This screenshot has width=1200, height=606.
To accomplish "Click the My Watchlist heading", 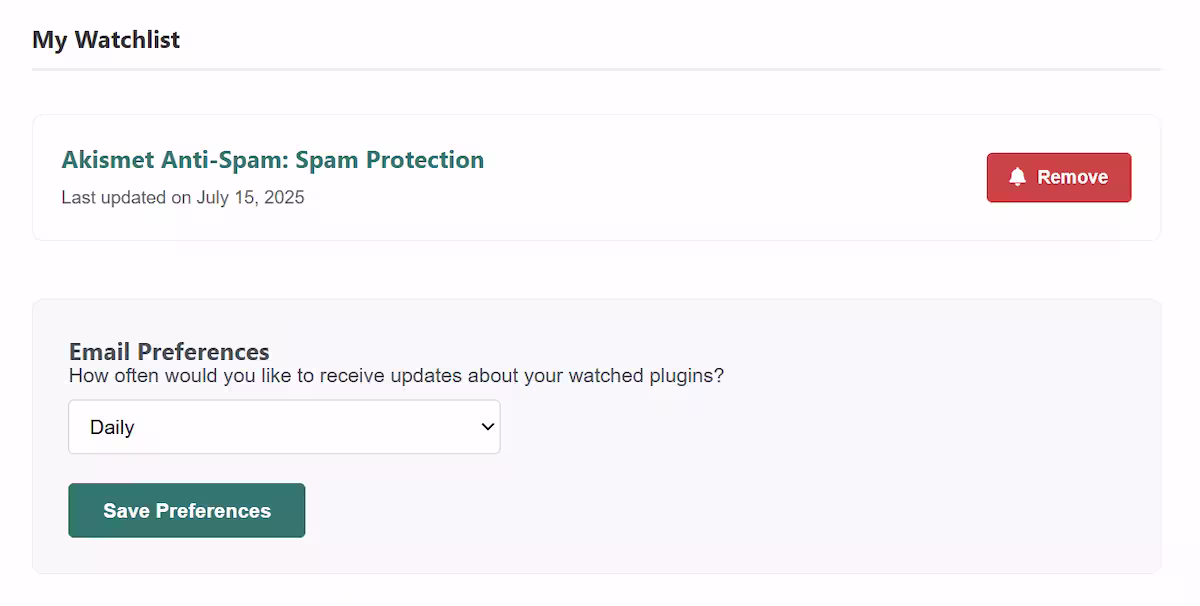I will pos(105,39).
